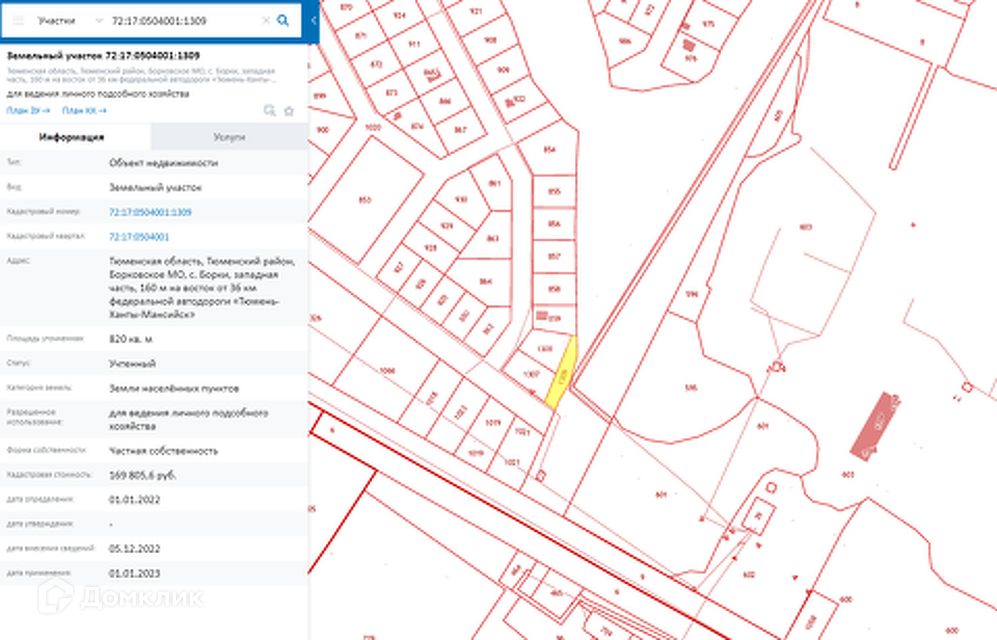
Task: Click the cadastral cost 169 805,6 руб.
Action: tap(142, 475)
